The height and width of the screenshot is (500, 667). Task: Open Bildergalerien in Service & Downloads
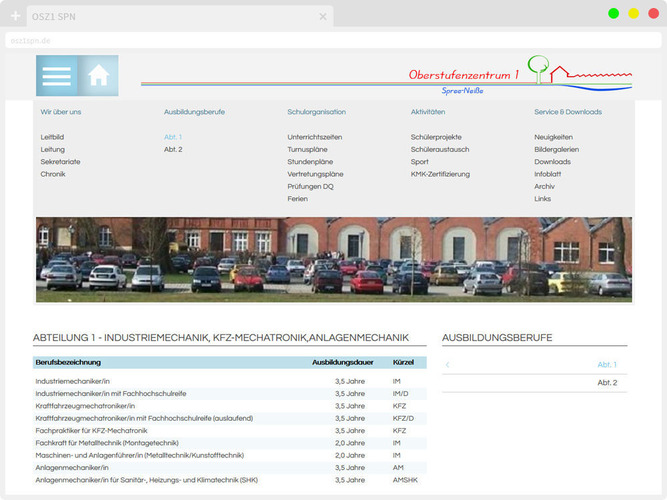[556, 149]
